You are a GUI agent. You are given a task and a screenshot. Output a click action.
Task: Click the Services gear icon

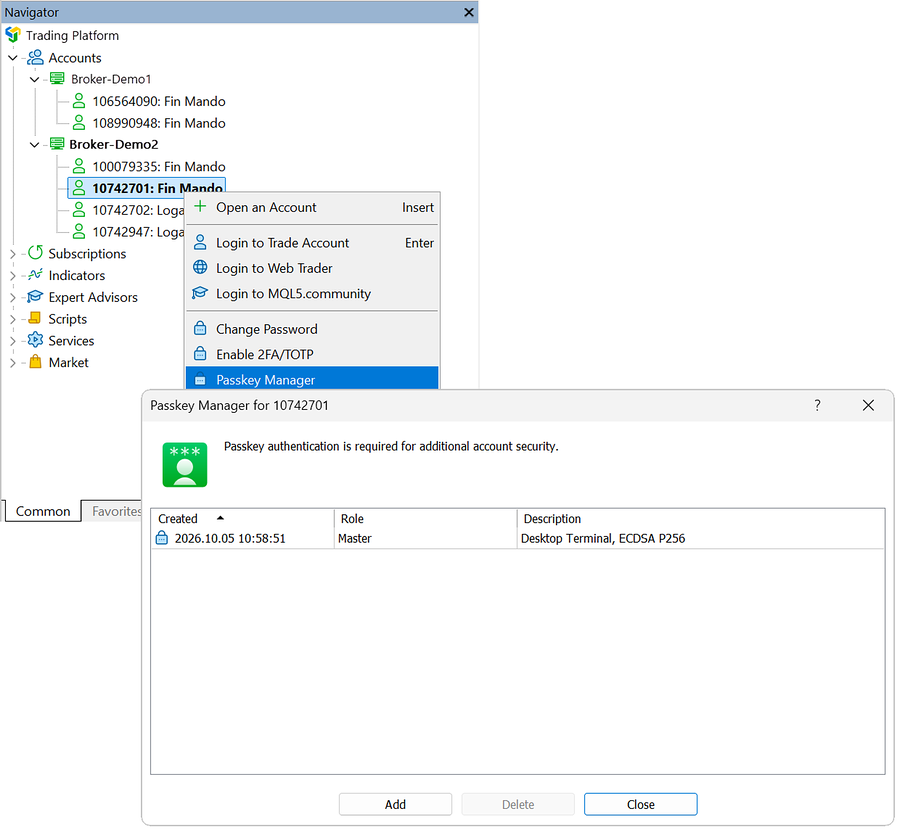[36, 340]
